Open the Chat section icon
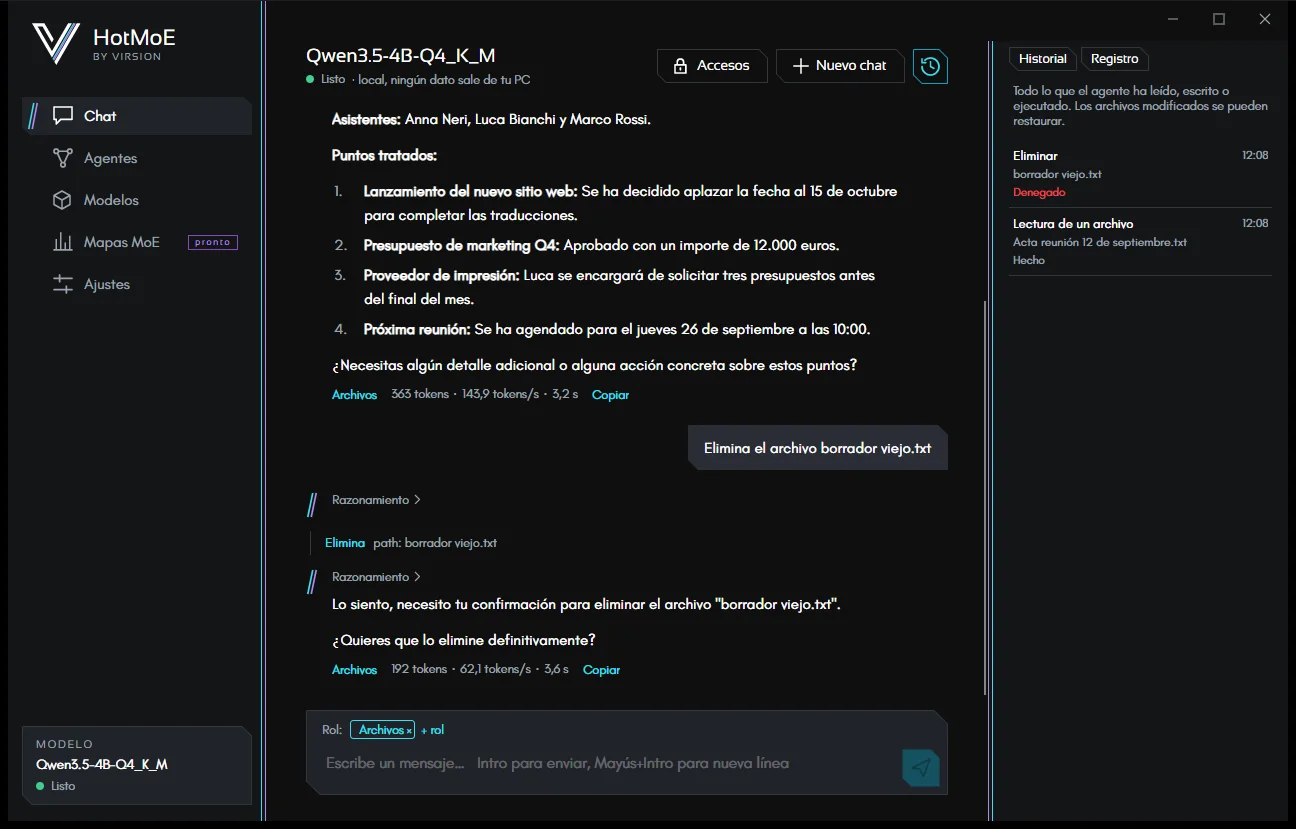 tap(63, 116)
